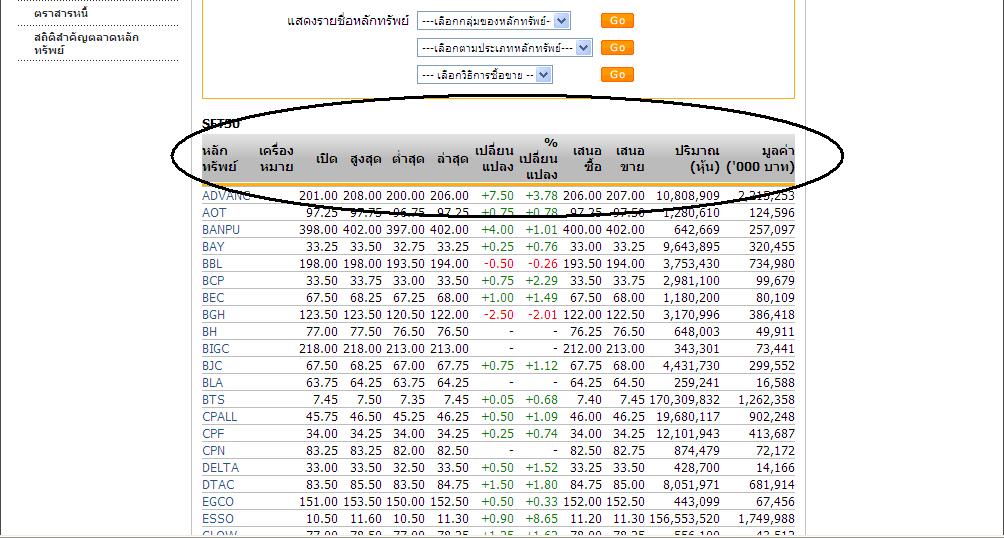Open ตราสารหนี้ in the left sidebar
The height and width of the screenshot is (538, 1004).
(x=61, y=13)
